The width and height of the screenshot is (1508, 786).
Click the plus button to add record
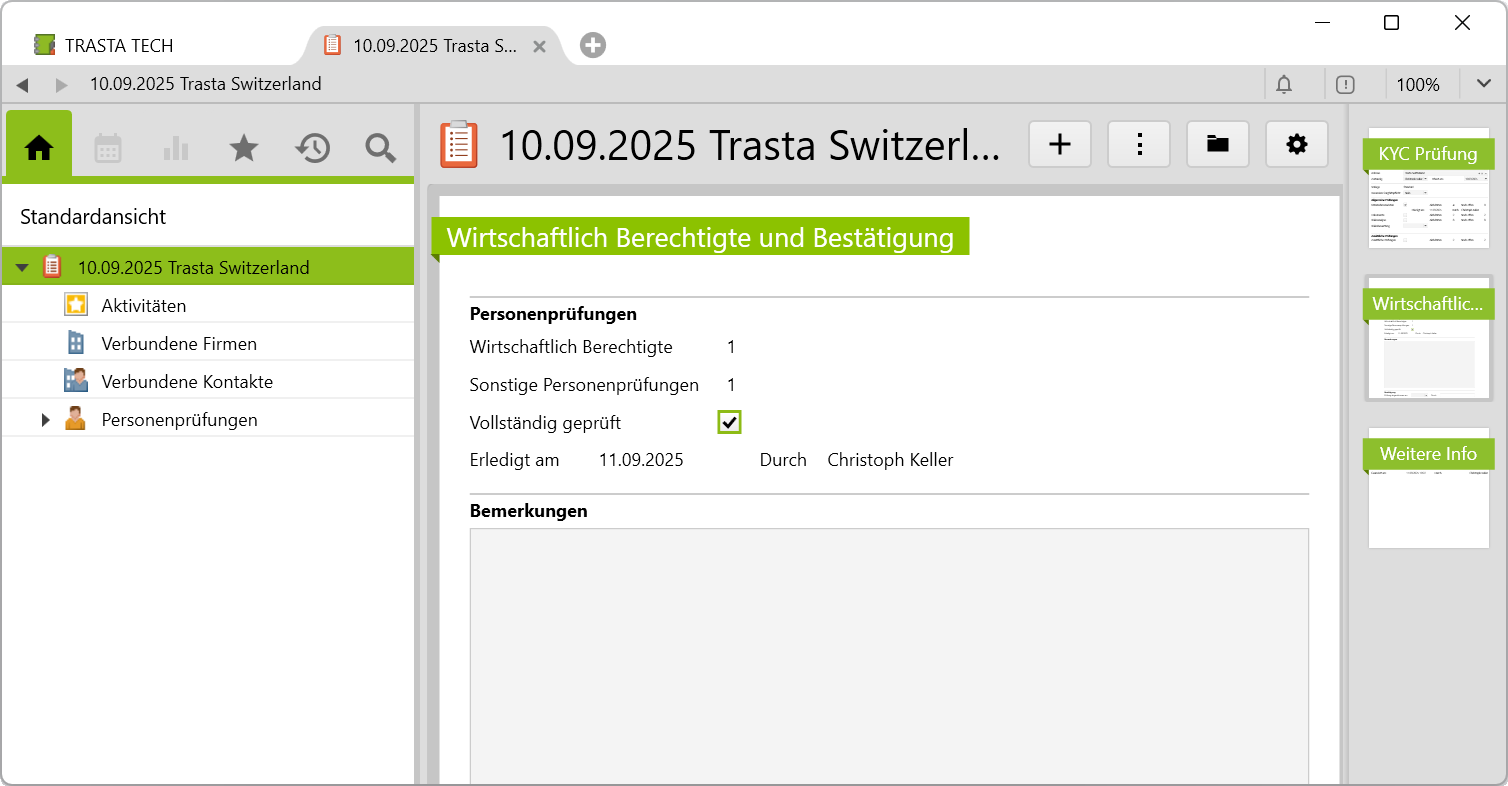click(1060, 145)
